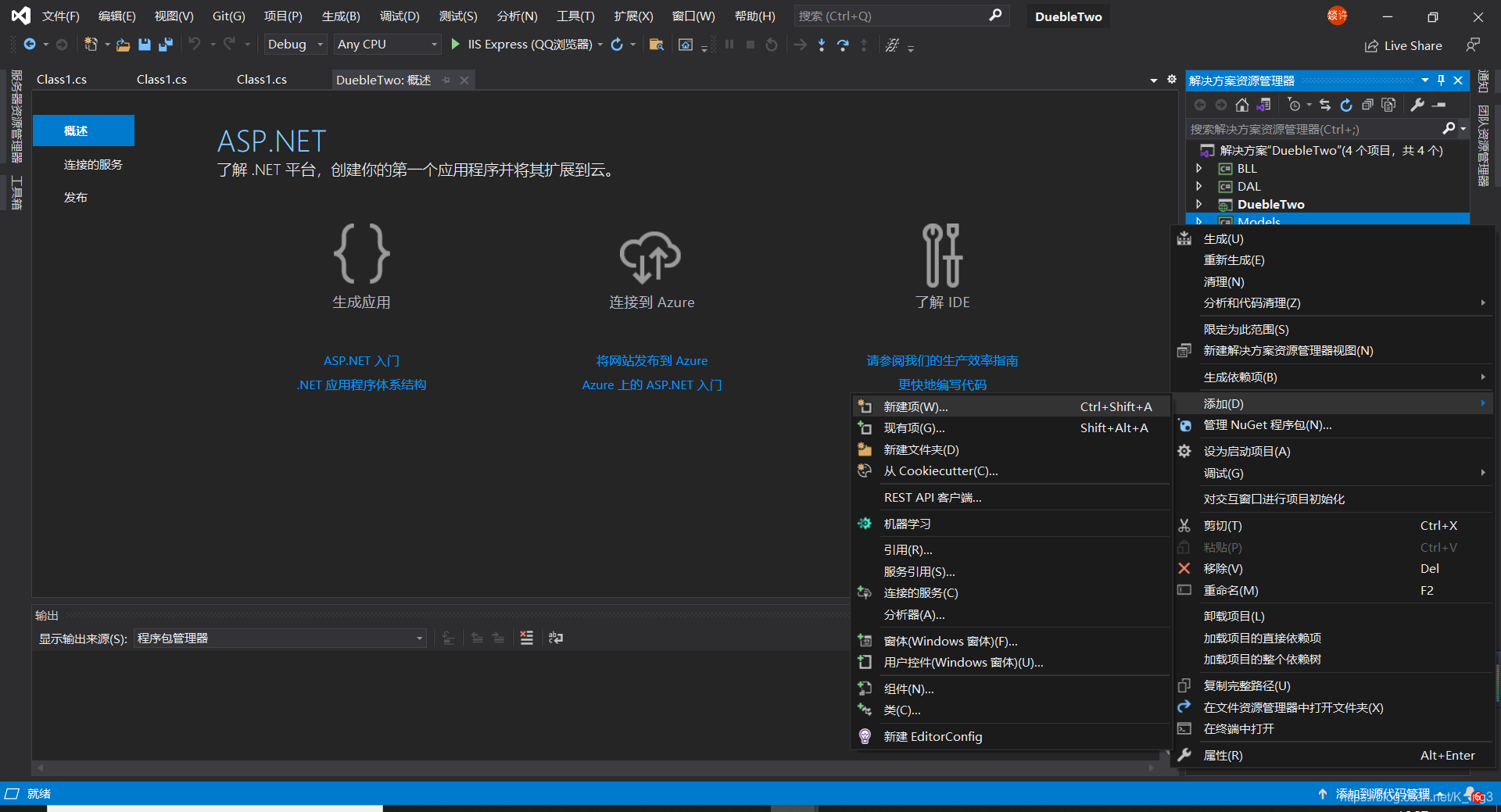This screenshot has height=812, width=1501.
Task: Select the 发布 sidebar tab
Action: (76, 198)
